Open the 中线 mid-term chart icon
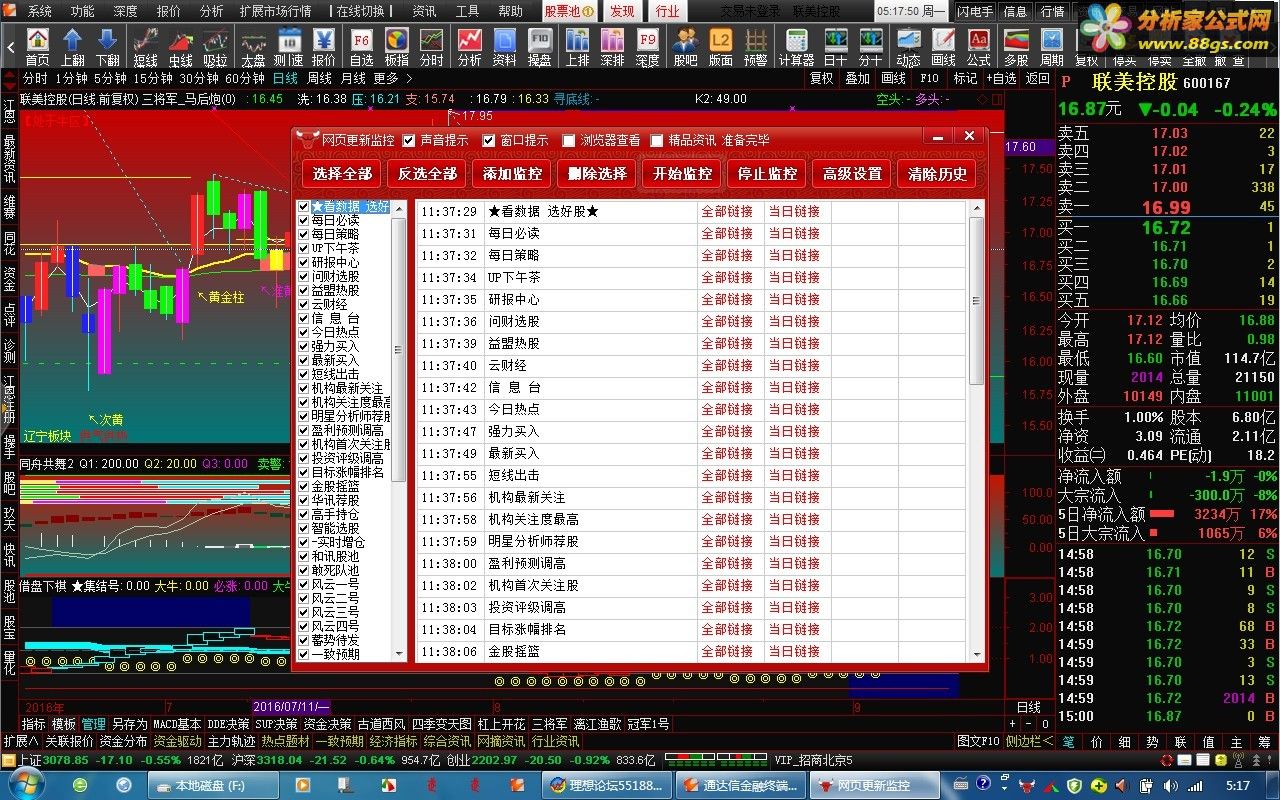 (x=180, y=46)
